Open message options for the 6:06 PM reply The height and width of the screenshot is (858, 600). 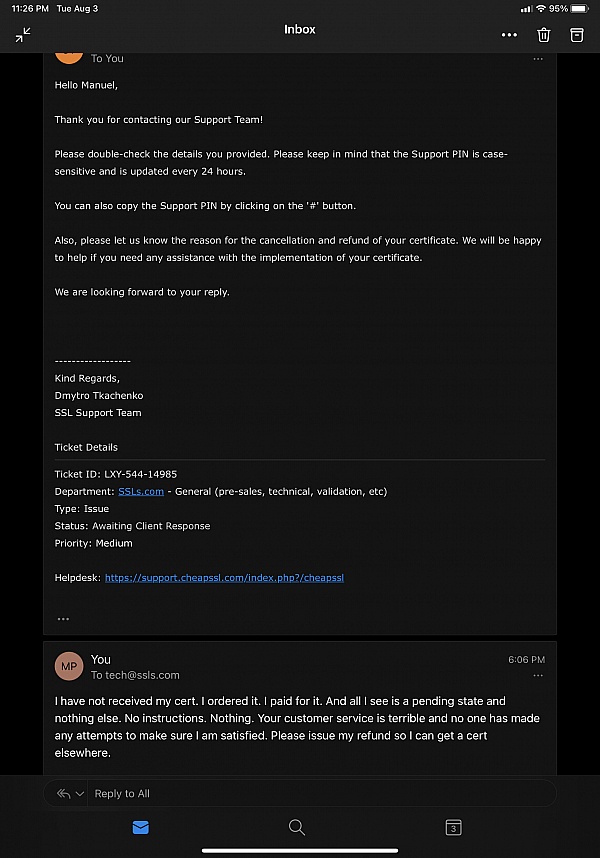tap(538, 676)
